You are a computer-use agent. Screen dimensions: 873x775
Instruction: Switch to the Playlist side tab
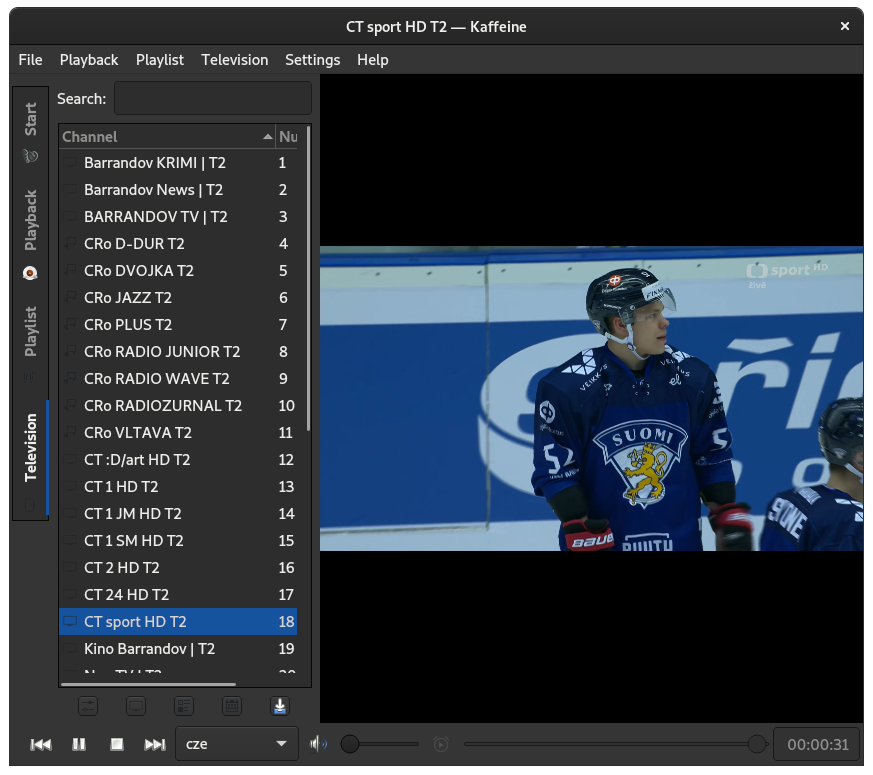[31, 345]
